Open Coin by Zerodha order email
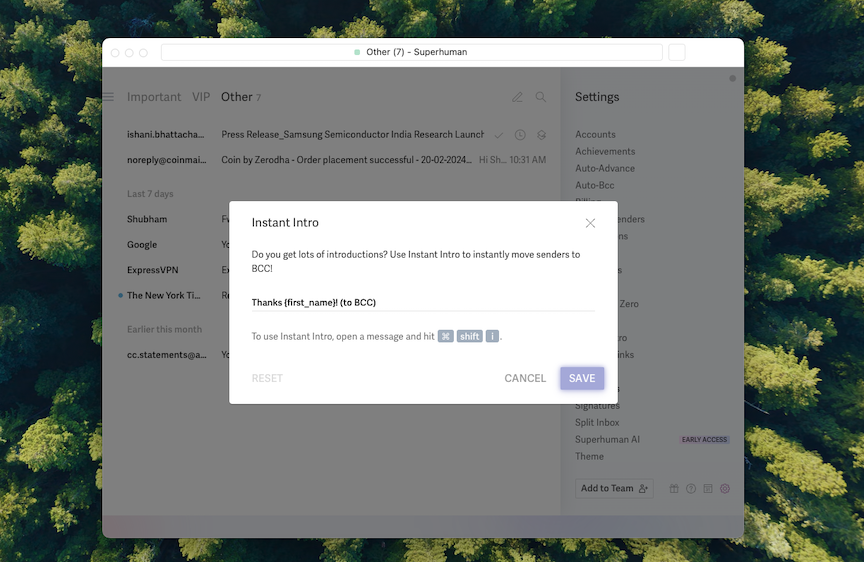This screenshot has width=864, height=562. 336,160
